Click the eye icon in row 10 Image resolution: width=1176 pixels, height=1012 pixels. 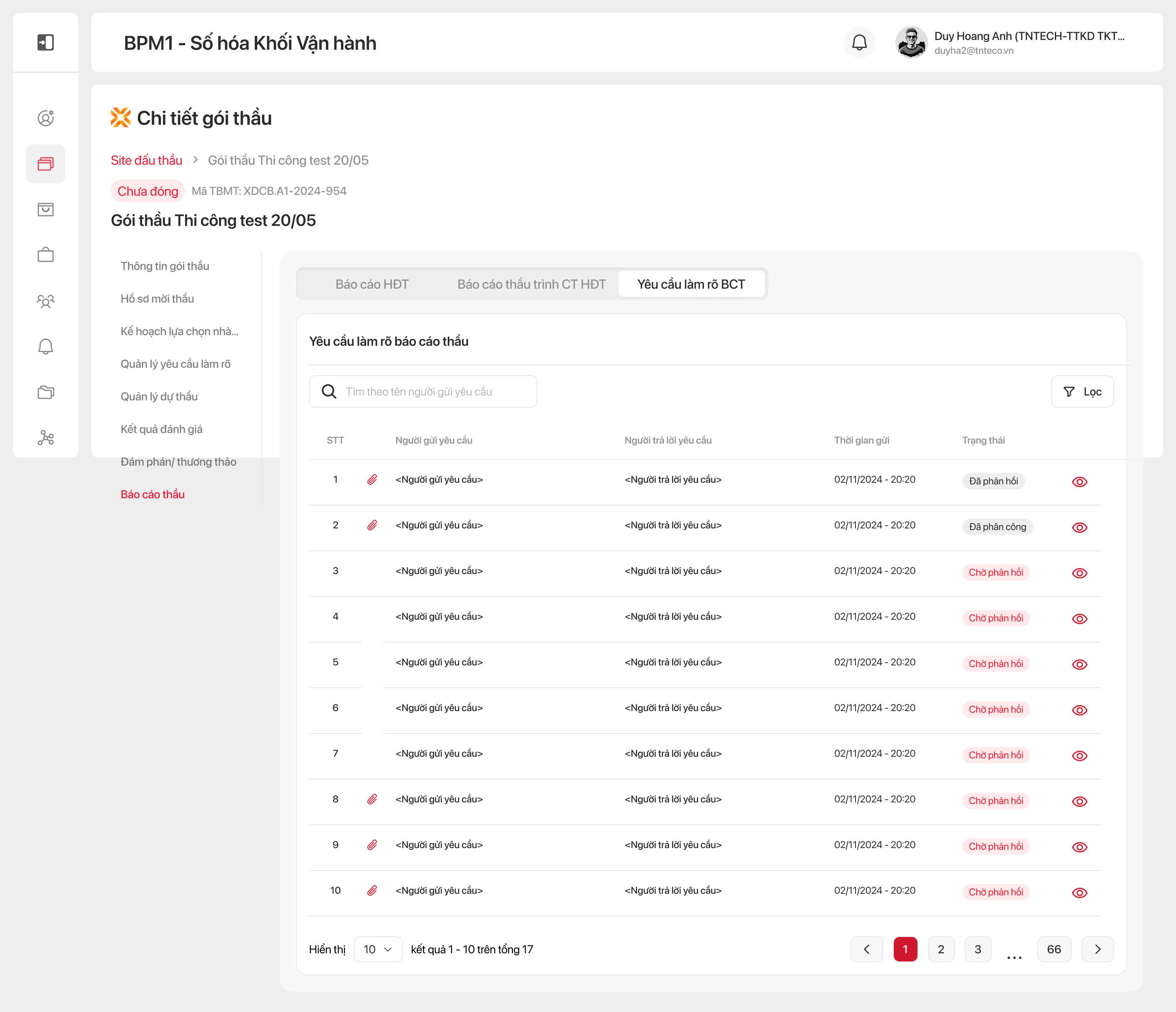1079,893
